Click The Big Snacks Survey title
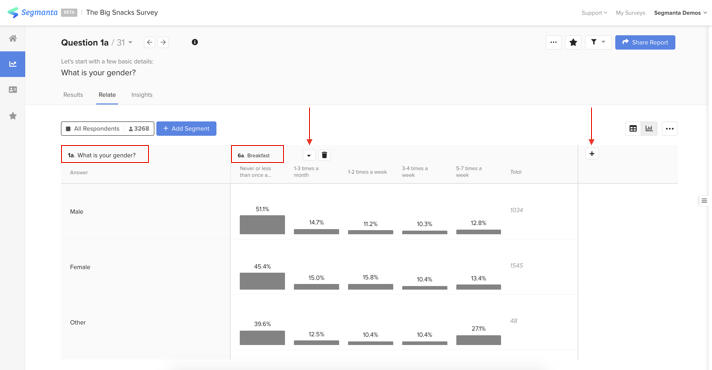This screenshot has height=370, width=712. (122, 12)
